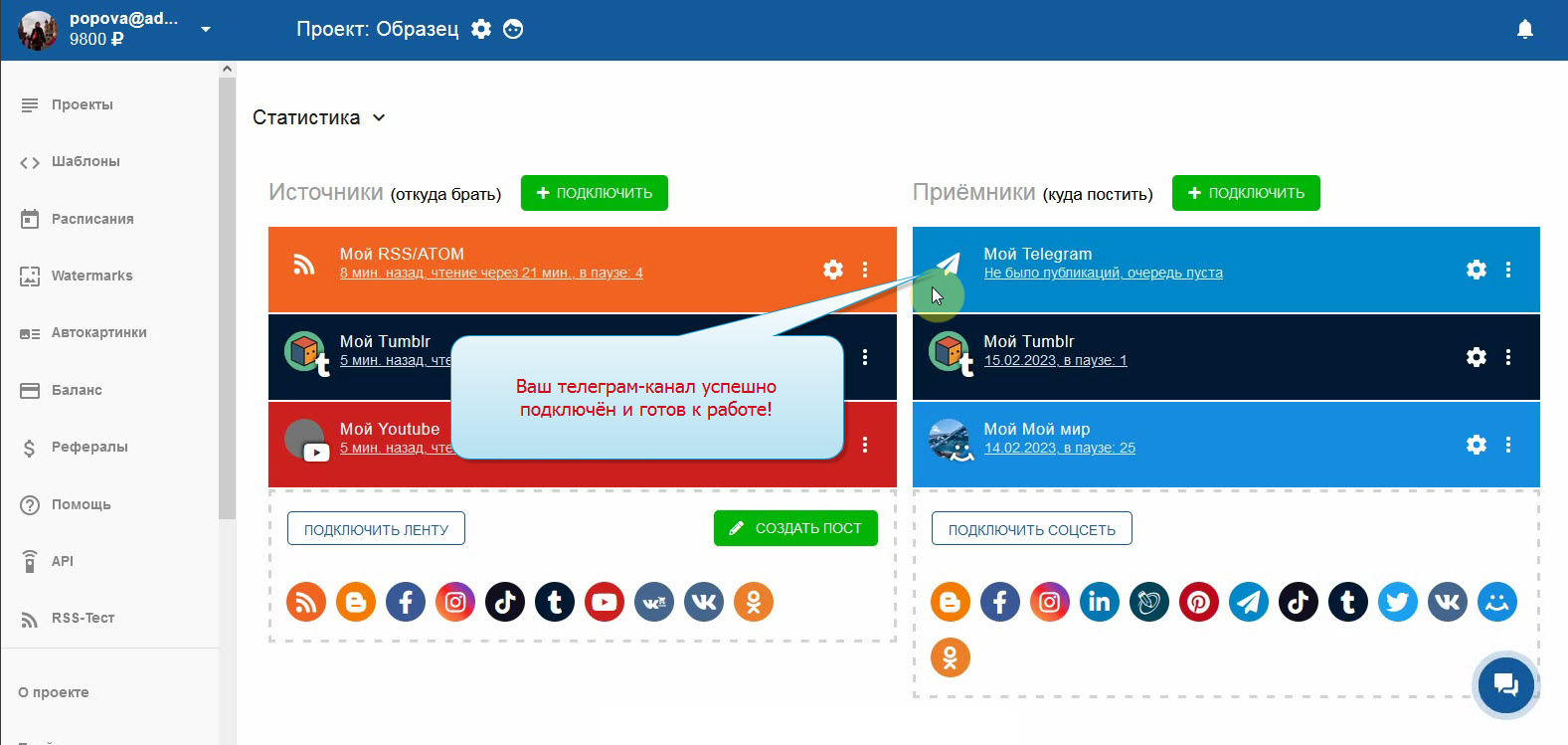The height and width of the screenshot is (745, 1568).
Task: Open project settings gear next to Образец
Action: pos(481,29)
